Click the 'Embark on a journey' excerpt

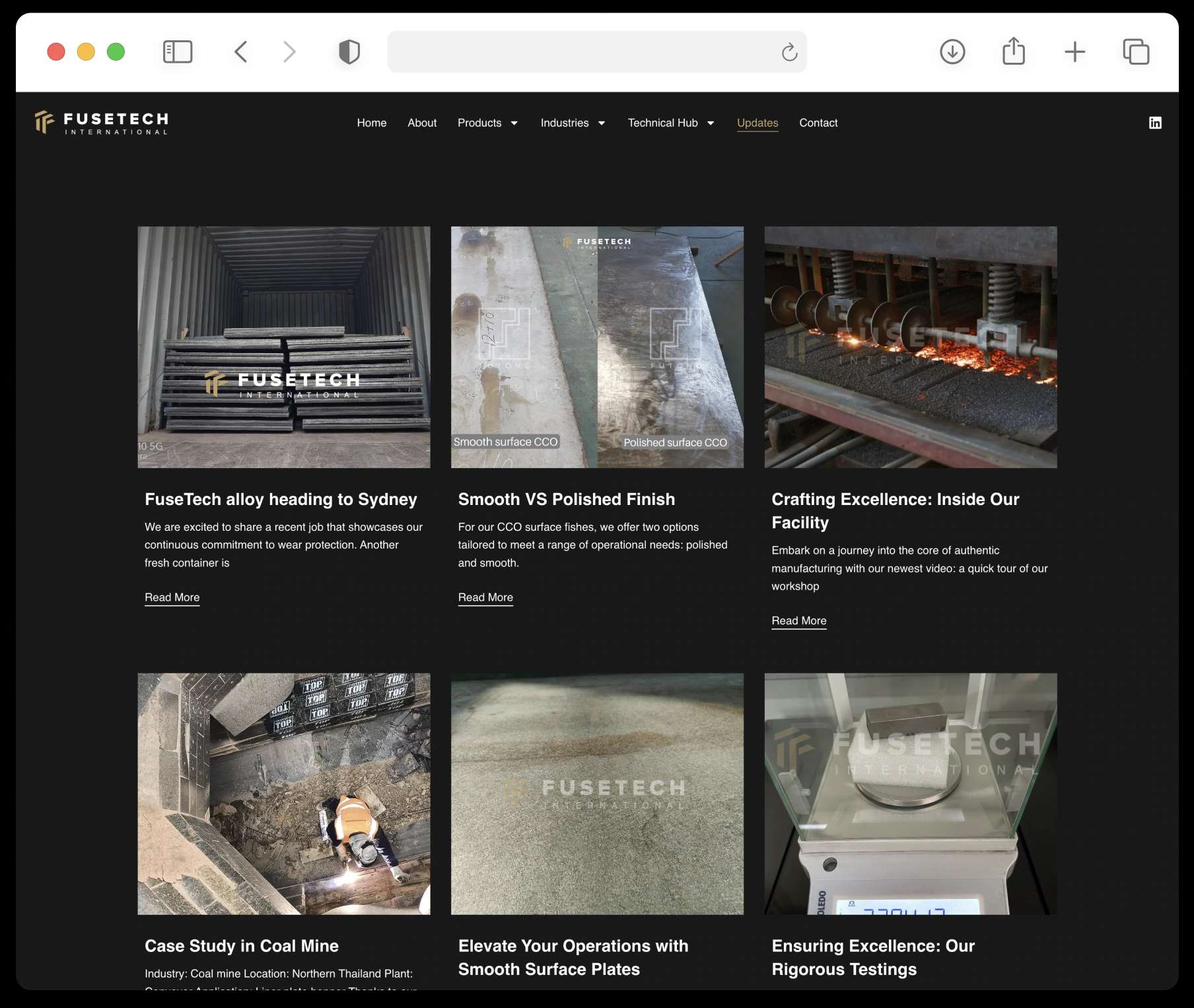pos(910,568)
